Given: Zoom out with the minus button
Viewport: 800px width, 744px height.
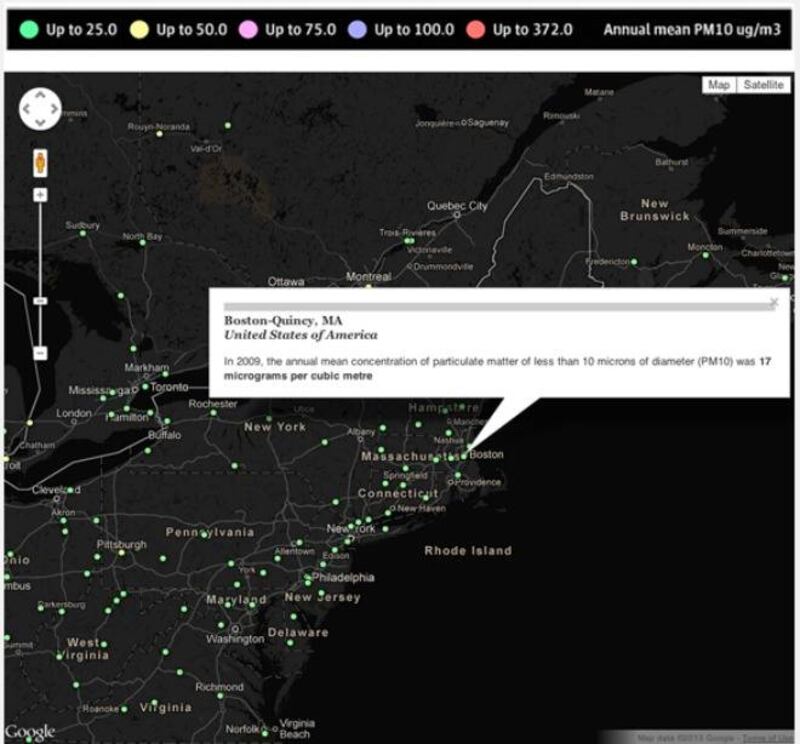Looking at the screenshot, I should 40,353.
